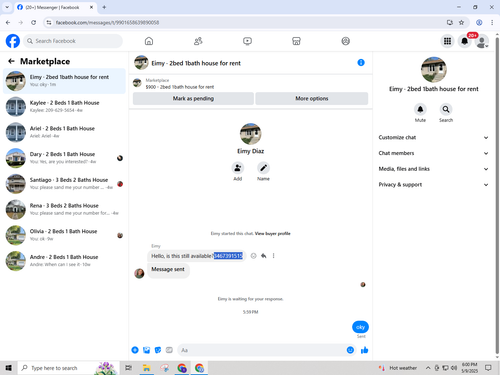Open the plus more actions icon in composer
The image size is (500, 375).
pyautogui.click(x=135, y=350)
